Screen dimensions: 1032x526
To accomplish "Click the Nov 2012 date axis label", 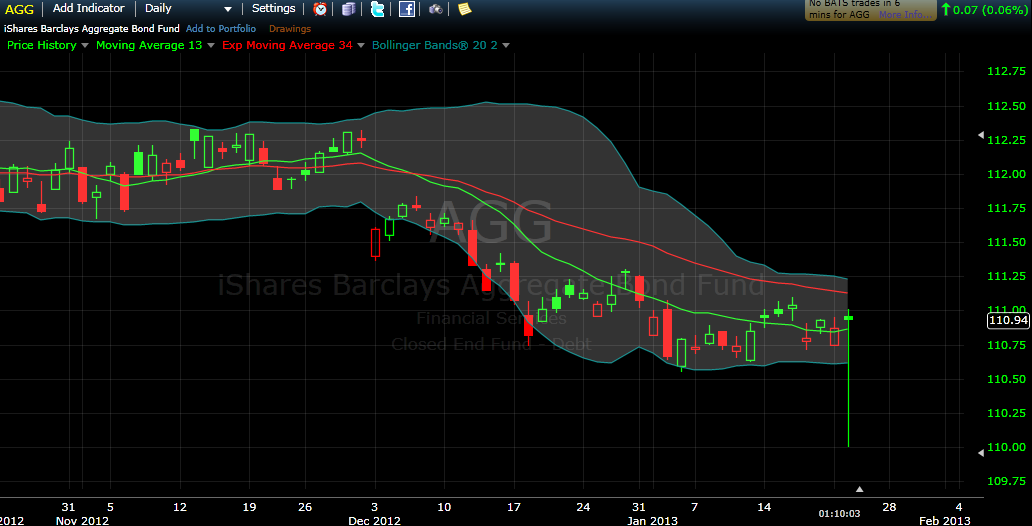I will tap(82, 520).
